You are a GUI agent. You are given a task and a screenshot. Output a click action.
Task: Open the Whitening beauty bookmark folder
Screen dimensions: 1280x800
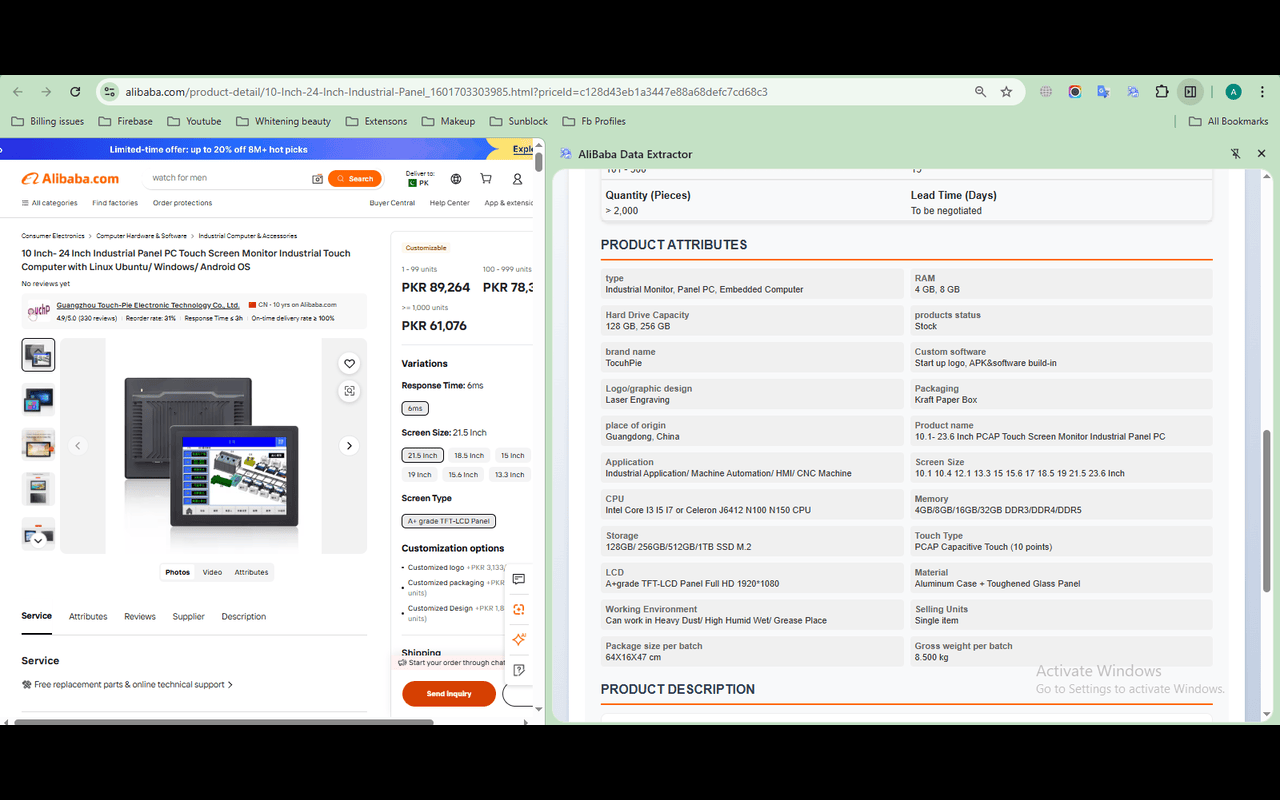coord(284,121)
